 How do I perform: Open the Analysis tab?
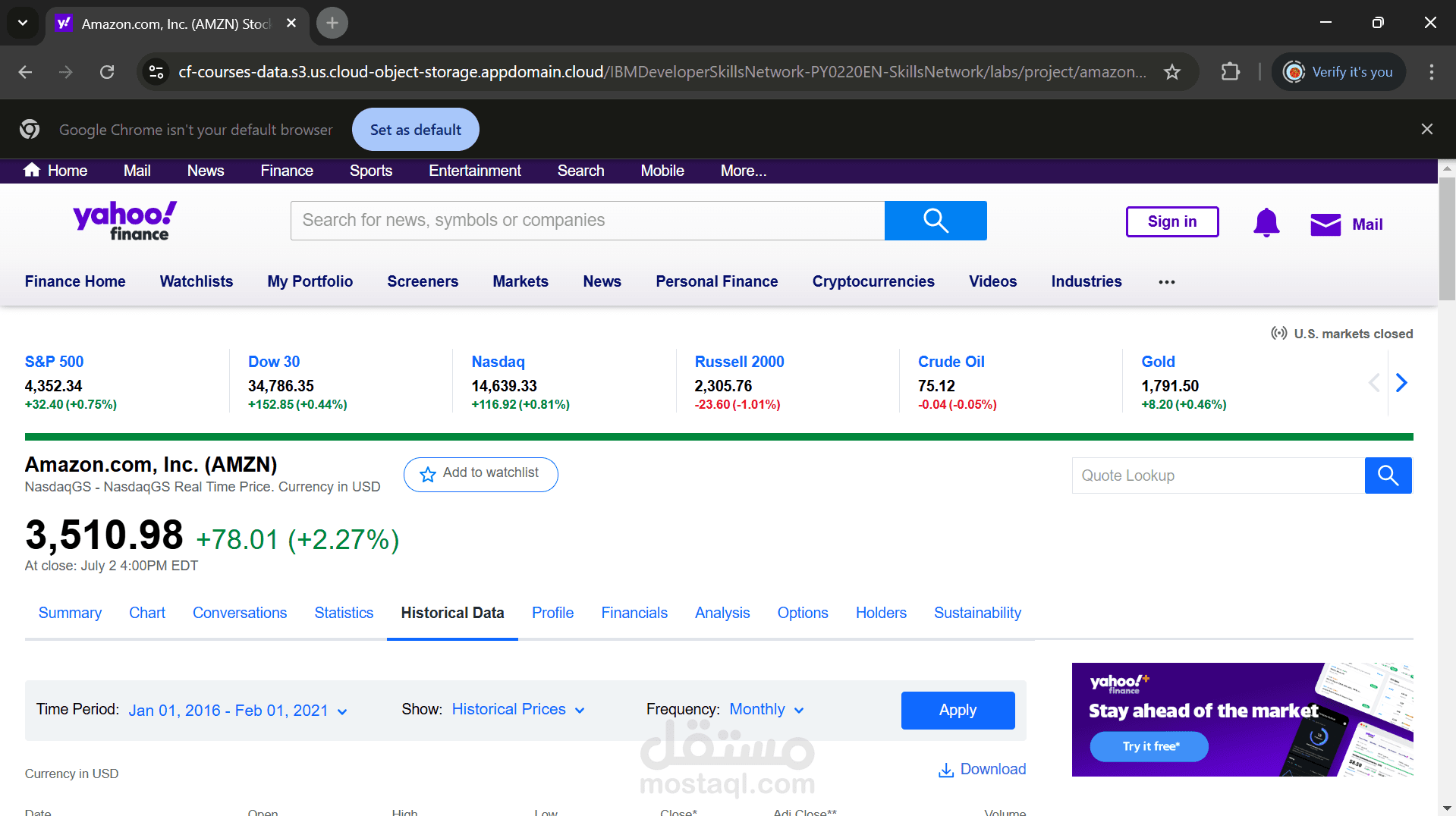(x=722, y=613)
